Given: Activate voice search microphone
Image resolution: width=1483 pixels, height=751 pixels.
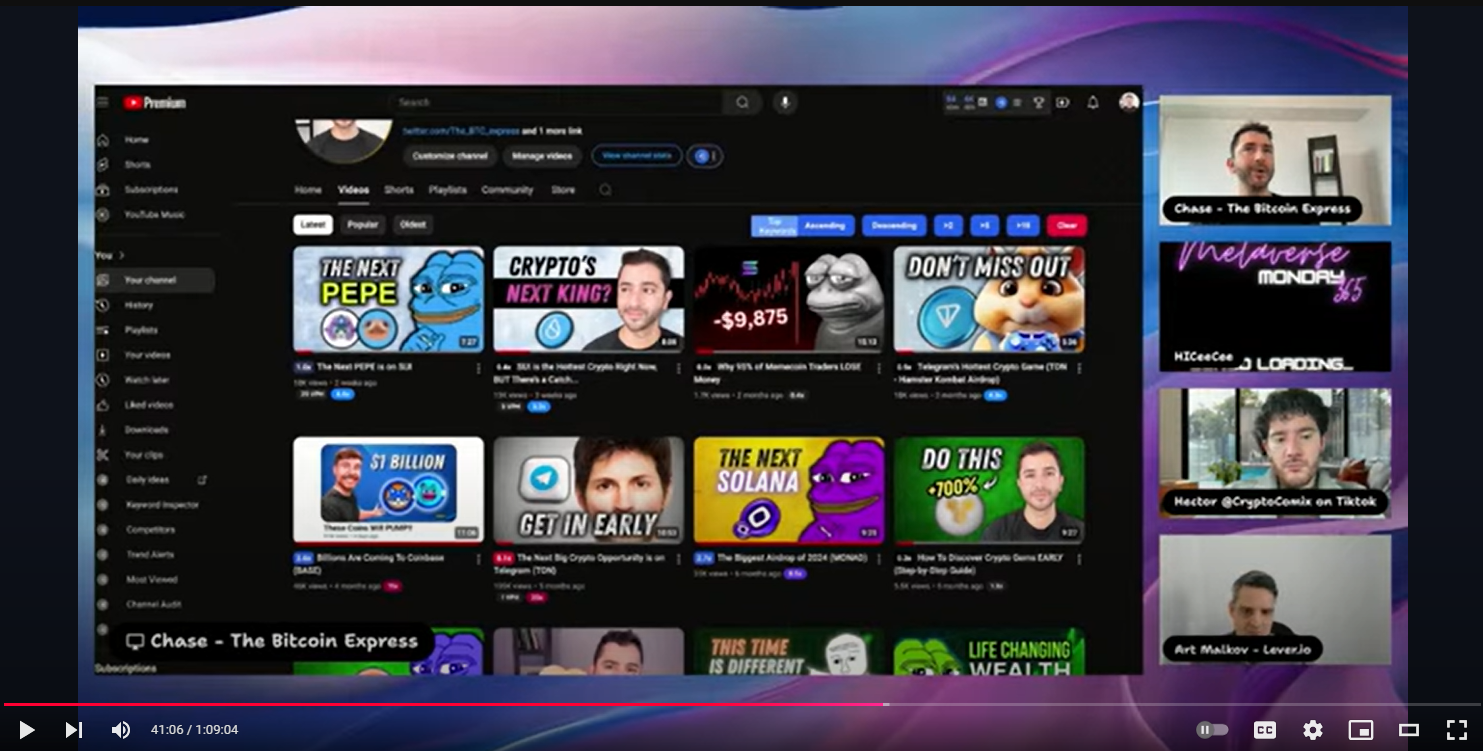Looking at the screenshot, I should tap(785, 102).
